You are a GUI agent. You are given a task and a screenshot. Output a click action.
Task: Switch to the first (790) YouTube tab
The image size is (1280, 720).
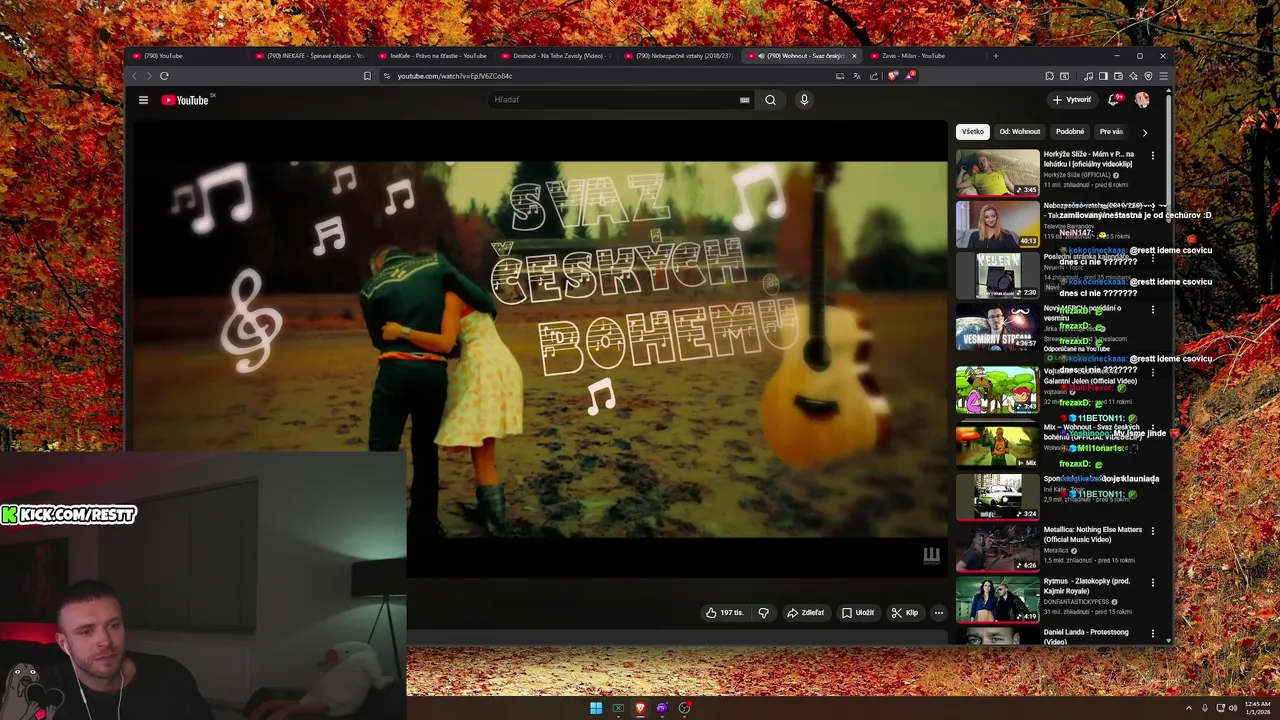(x=186, y=56)
